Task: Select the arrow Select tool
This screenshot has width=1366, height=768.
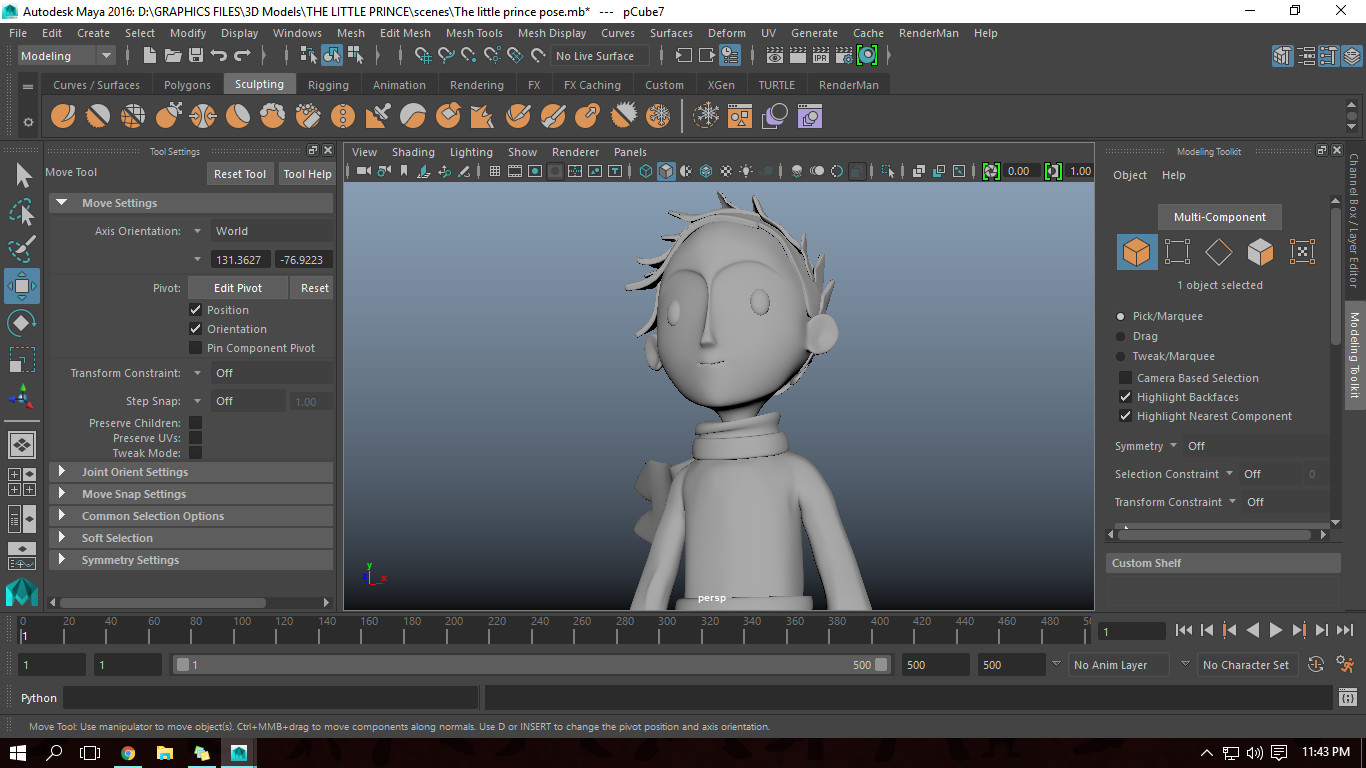Action: [22, 176]
